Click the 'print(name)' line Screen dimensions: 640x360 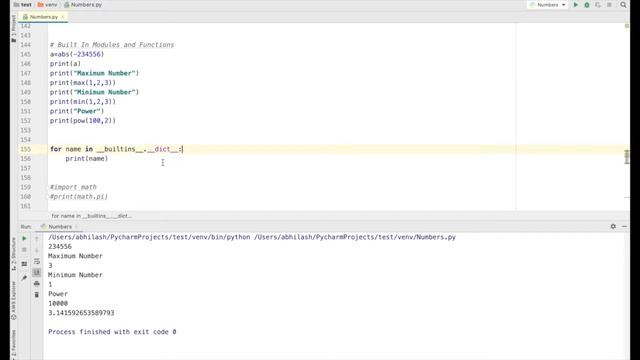[87, 159]
